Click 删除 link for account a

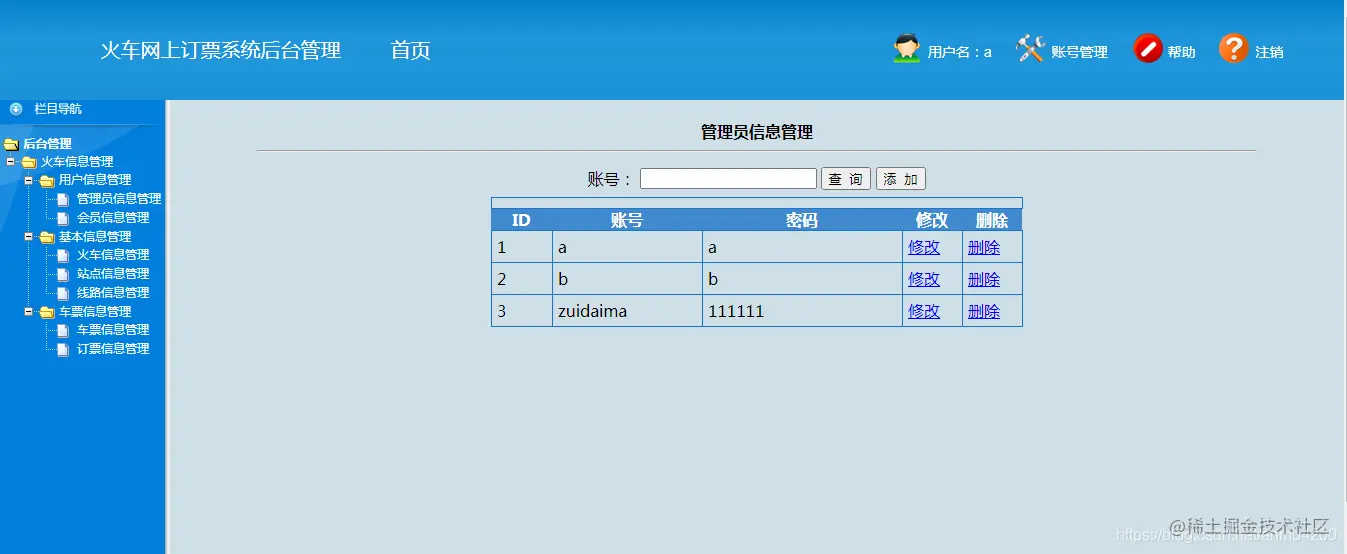pyautogui.click(x=984, y=247)
